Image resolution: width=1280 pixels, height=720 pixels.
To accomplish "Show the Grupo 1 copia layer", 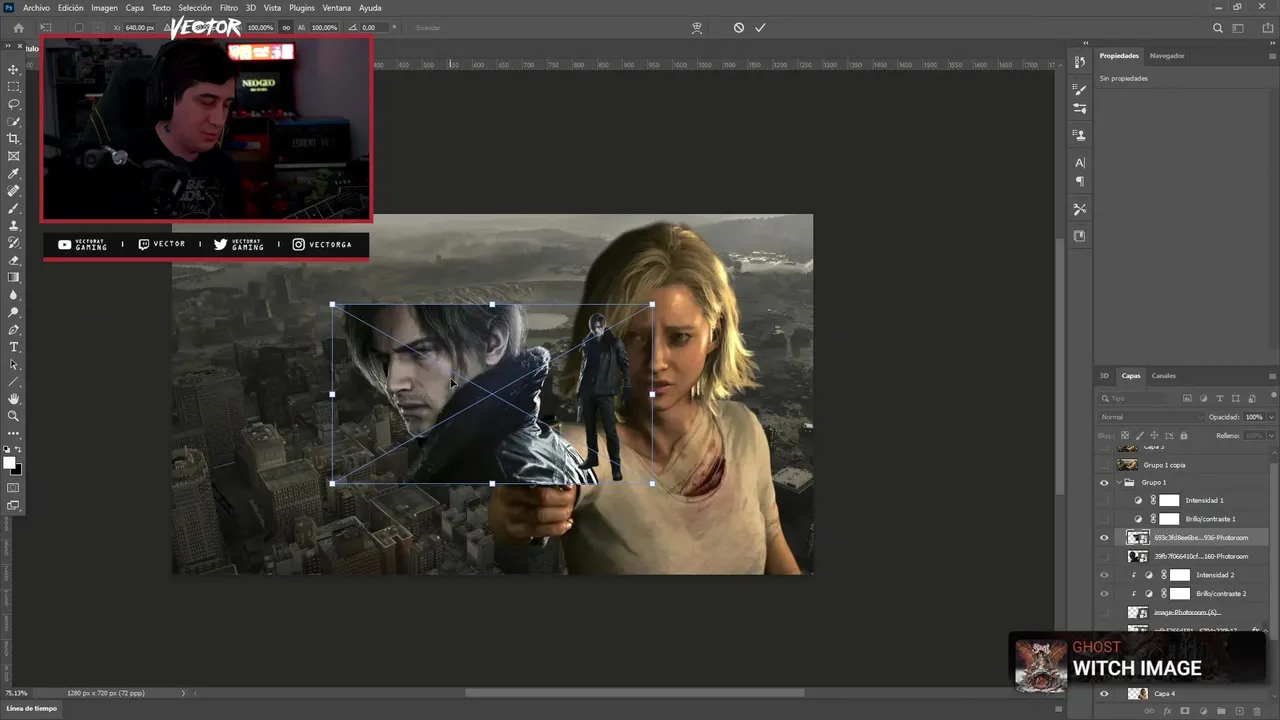I will coord(1104,465).
